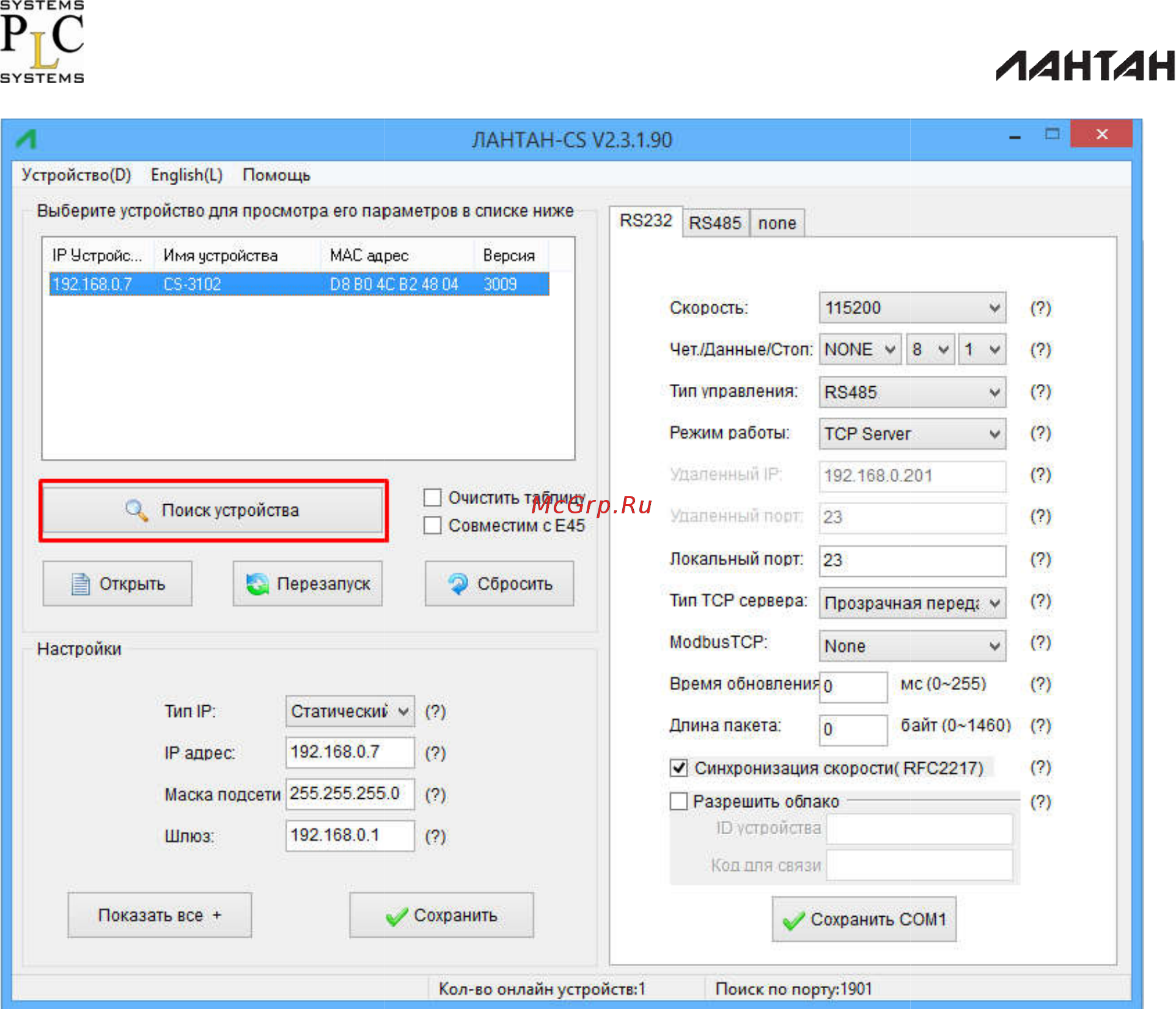Viewport: 1176px width, 1009px height.
Task: Open help (?) for Удаленный порт
Action: coord(1040,516)
